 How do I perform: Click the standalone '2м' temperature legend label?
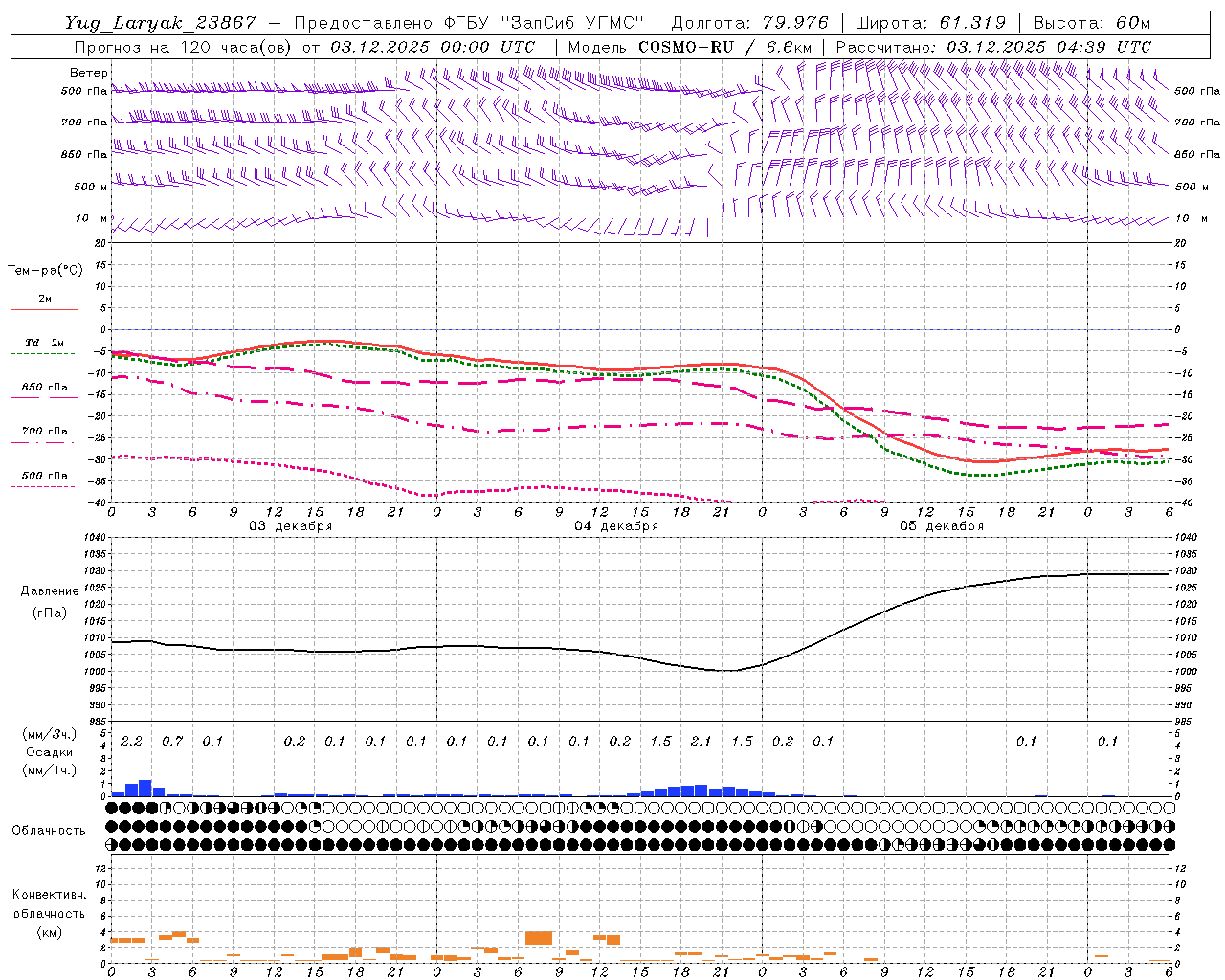pos(45,300)
